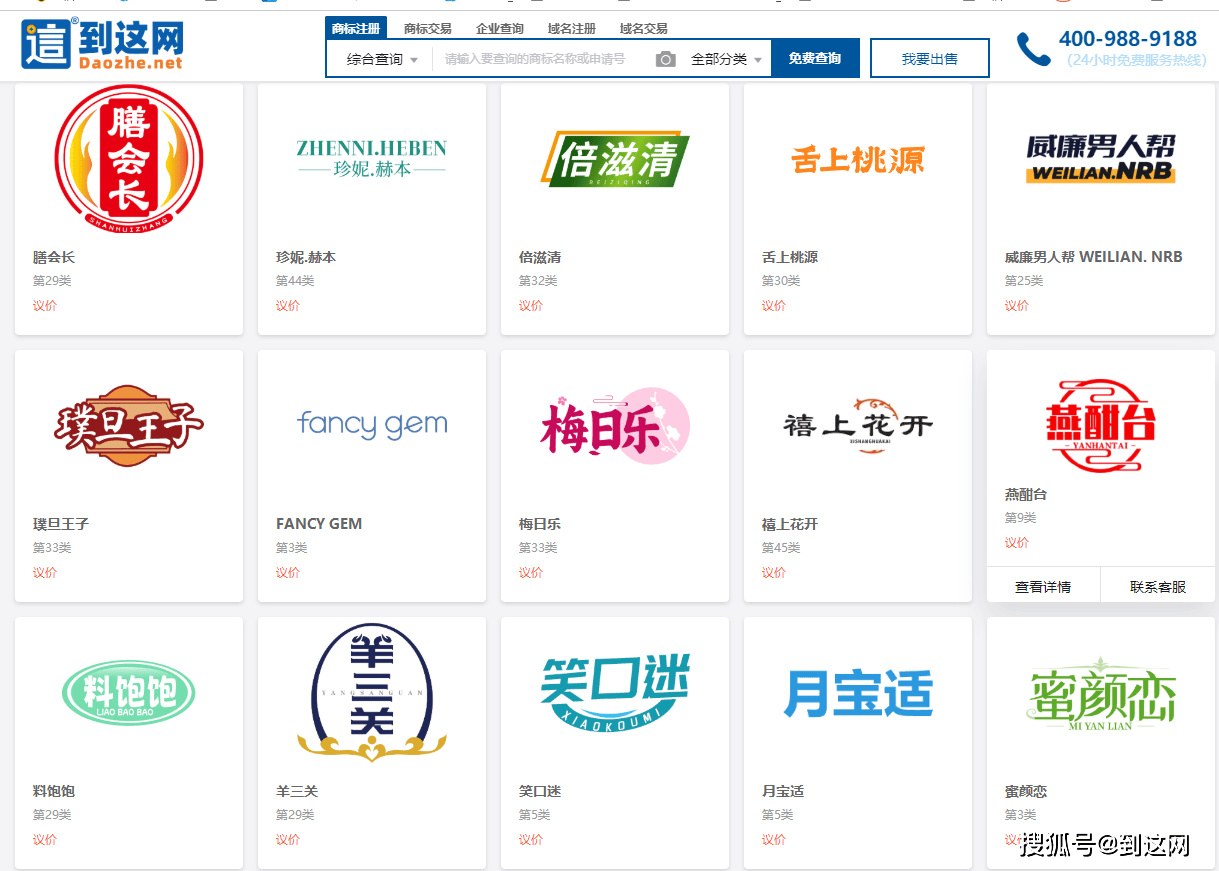This screenshot has height=871, width=1219.
Task: Open the 羊三关 logo thumbnail
Action: [x=372, y=693]
